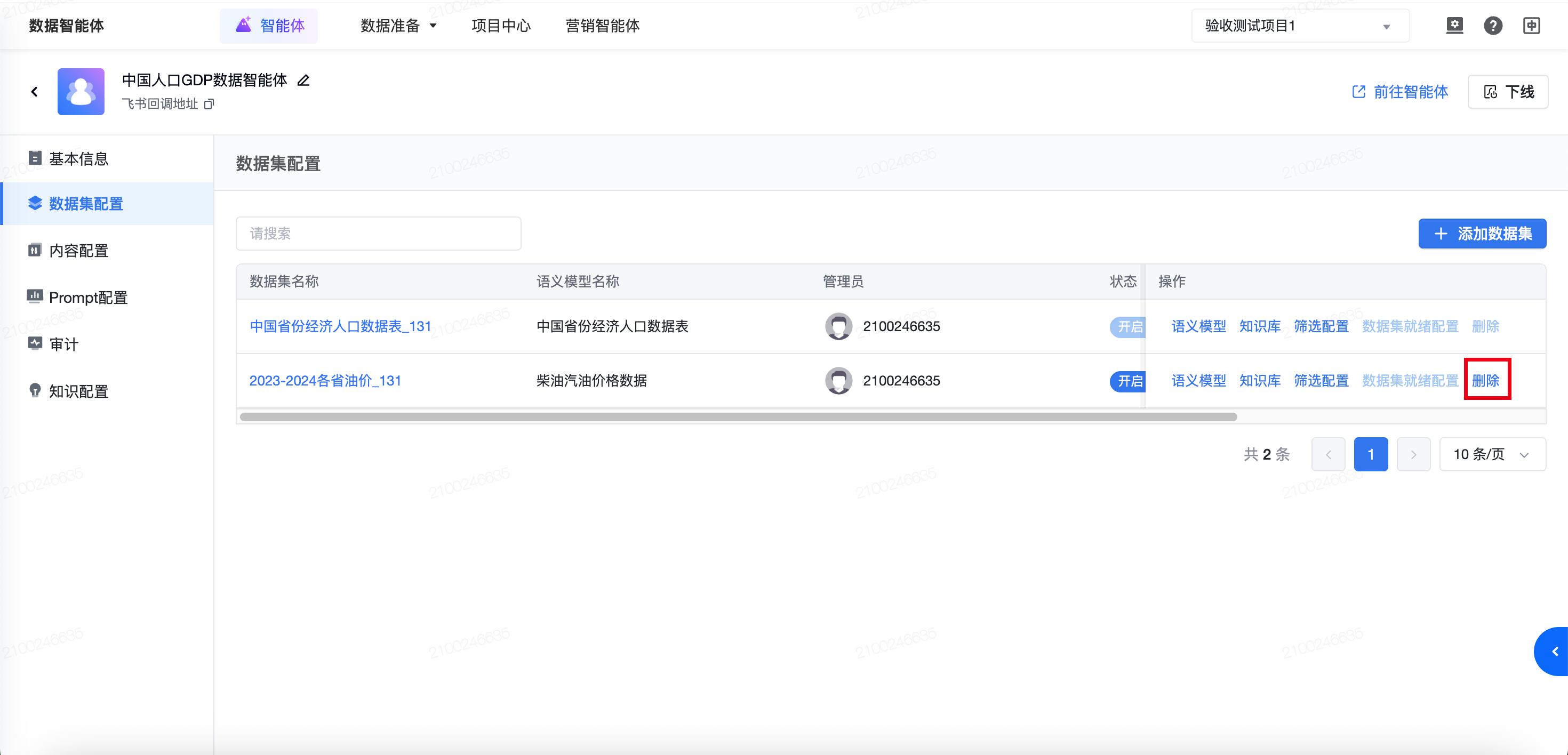Image resolution: width=1568 pixels, height=755 pixels.
Task: Select 基本信息 in the sidebar
Action: pyautogui.click(x=107, y=159)
